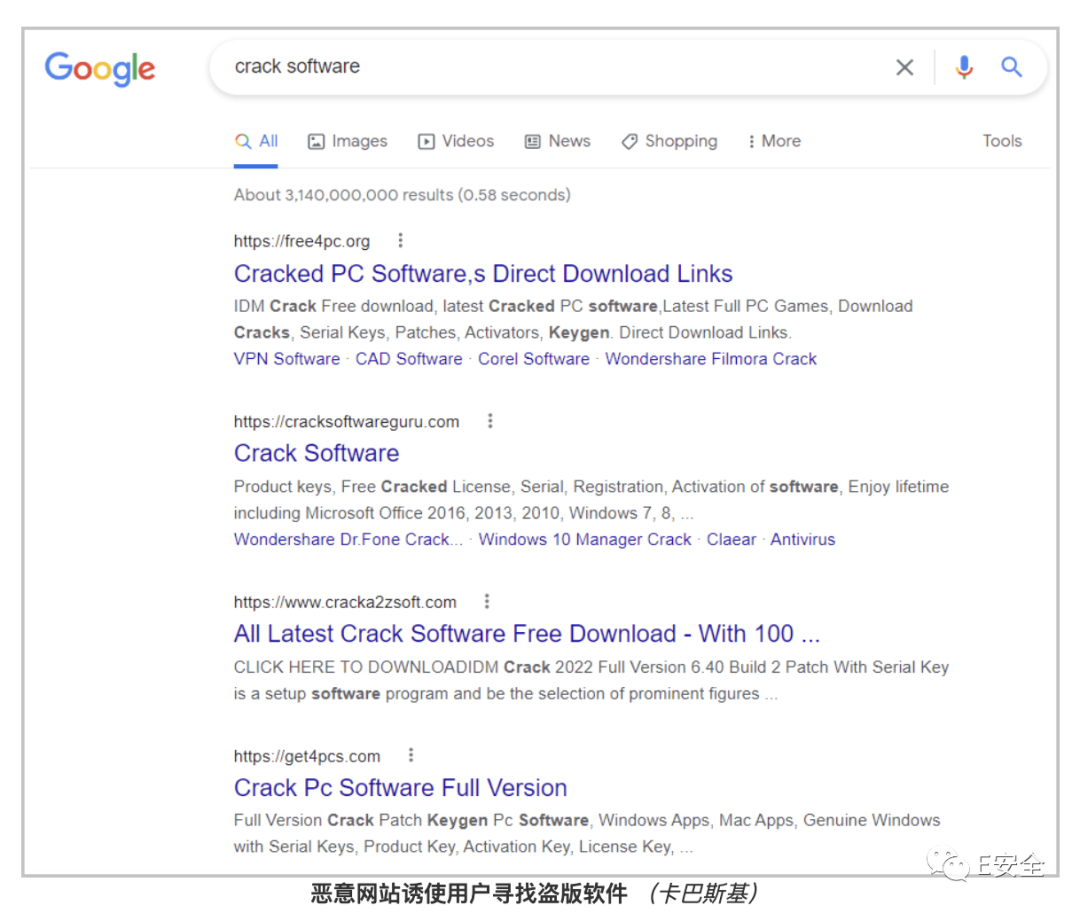Select the Shopping results tab
Image resolution: width=1080 pixels, height=913 pixels.
click(x=669, y=141)
